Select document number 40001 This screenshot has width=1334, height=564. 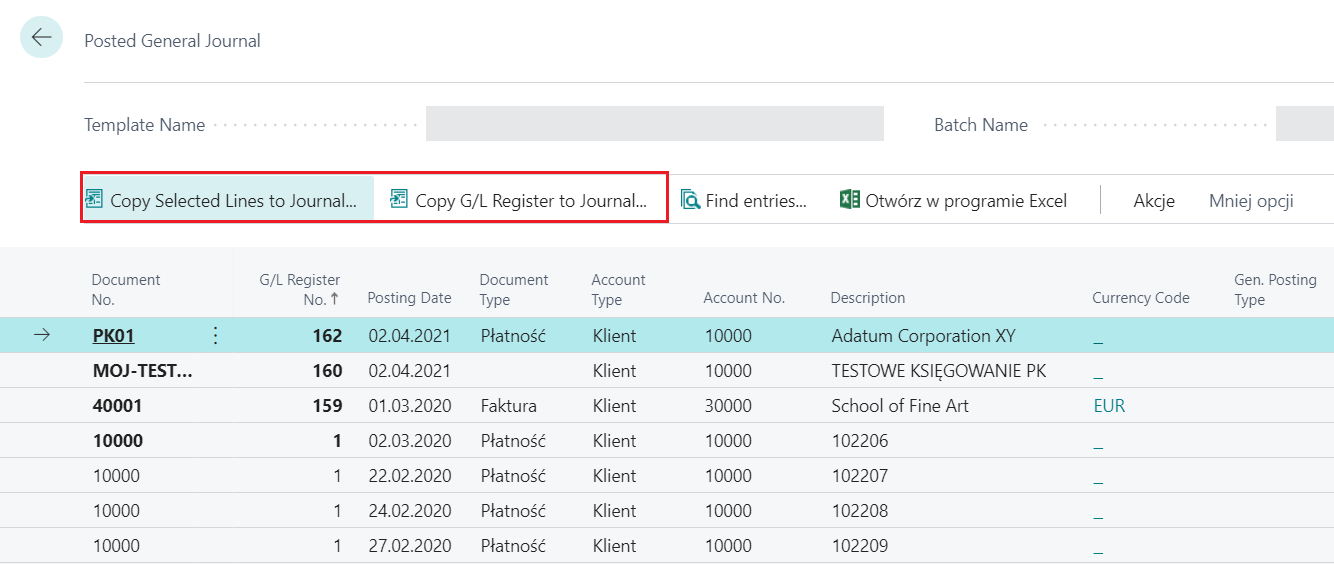(118, 406)
